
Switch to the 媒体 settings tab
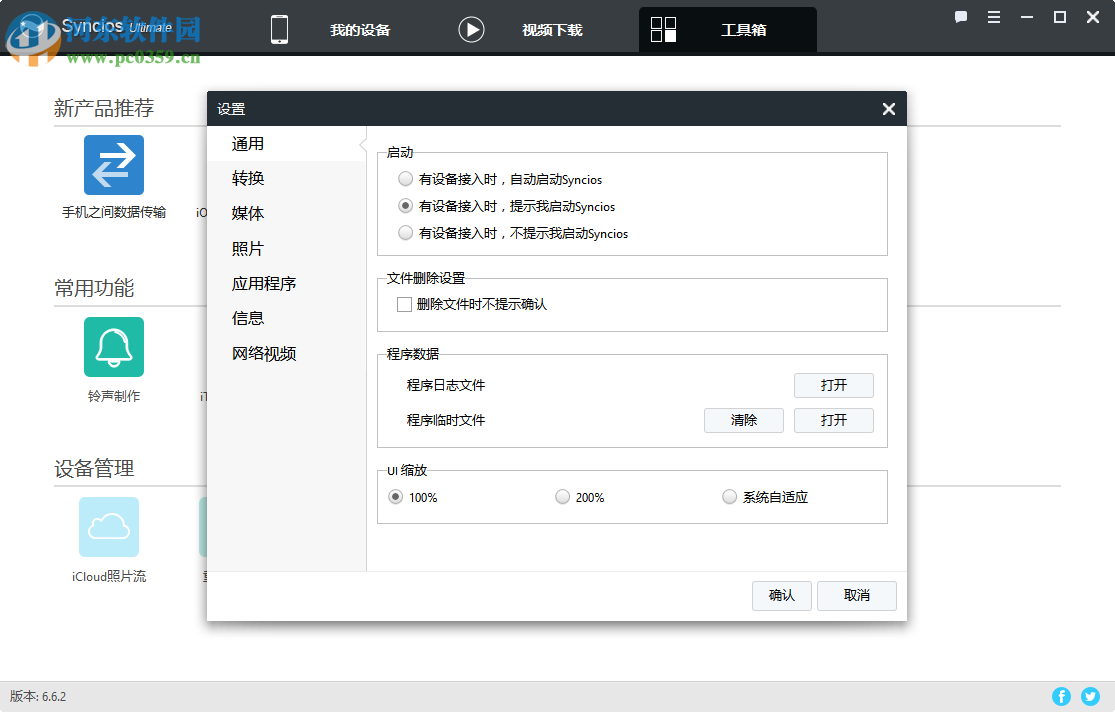pyautogui.click(x=247, y=213)
